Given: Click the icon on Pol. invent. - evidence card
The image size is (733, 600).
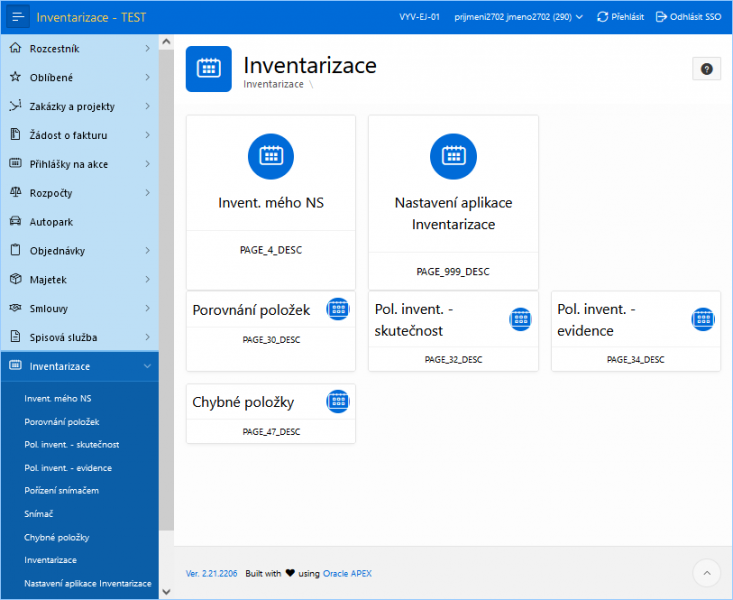Looking at the screenshot, I should (x=703, y=319).
